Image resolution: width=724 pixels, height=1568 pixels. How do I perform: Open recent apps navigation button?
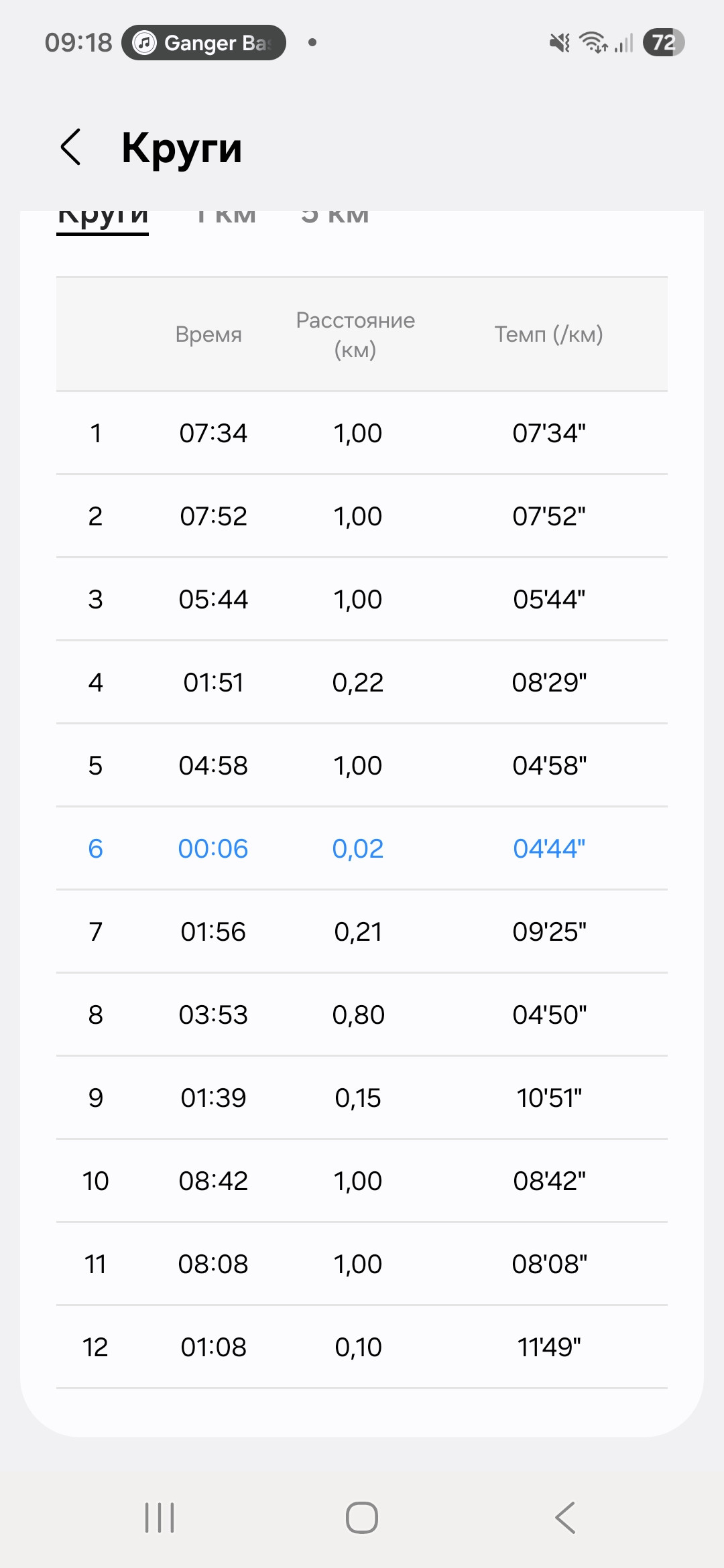click(160, 1518)
